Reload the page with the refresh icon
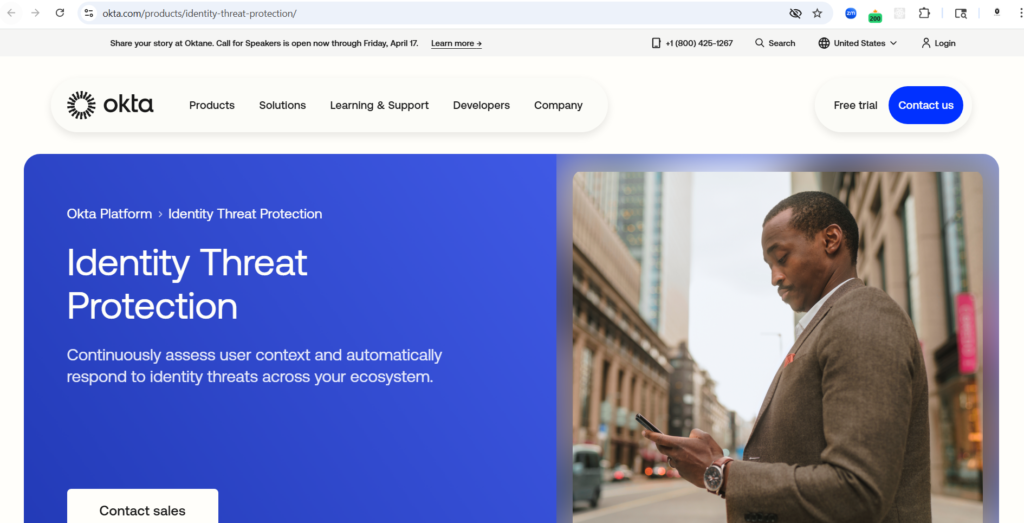Image resolution: width=1024 pixels, height=523 pixels. [x=60, y=13]
